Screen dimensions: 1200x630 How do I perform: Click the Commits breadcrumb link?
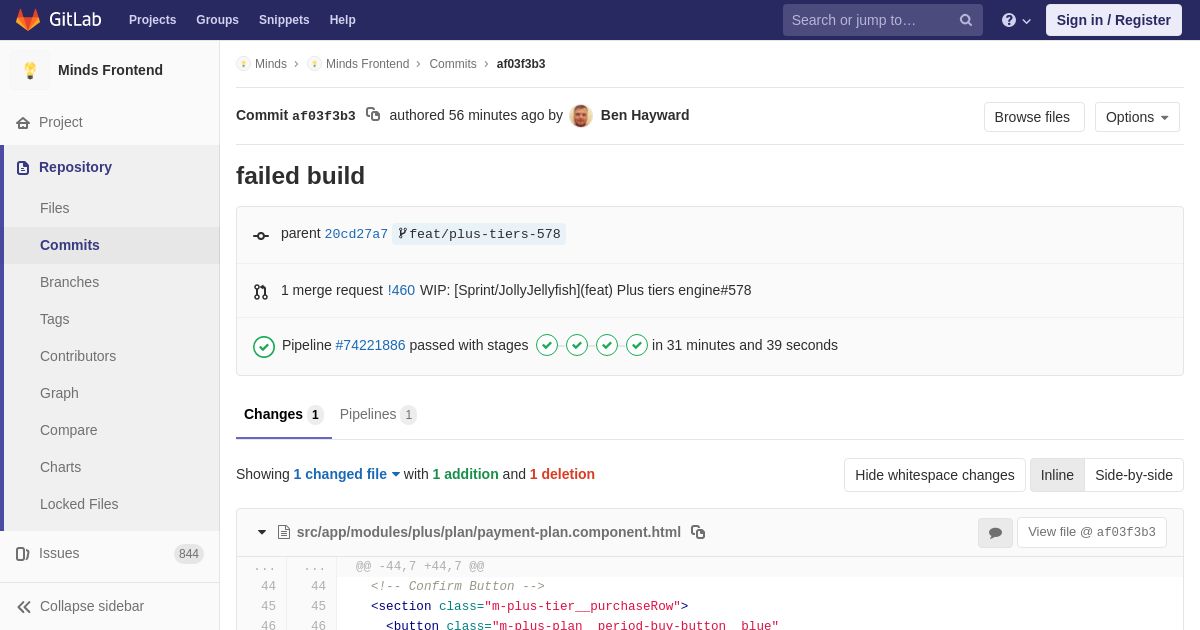453,64
